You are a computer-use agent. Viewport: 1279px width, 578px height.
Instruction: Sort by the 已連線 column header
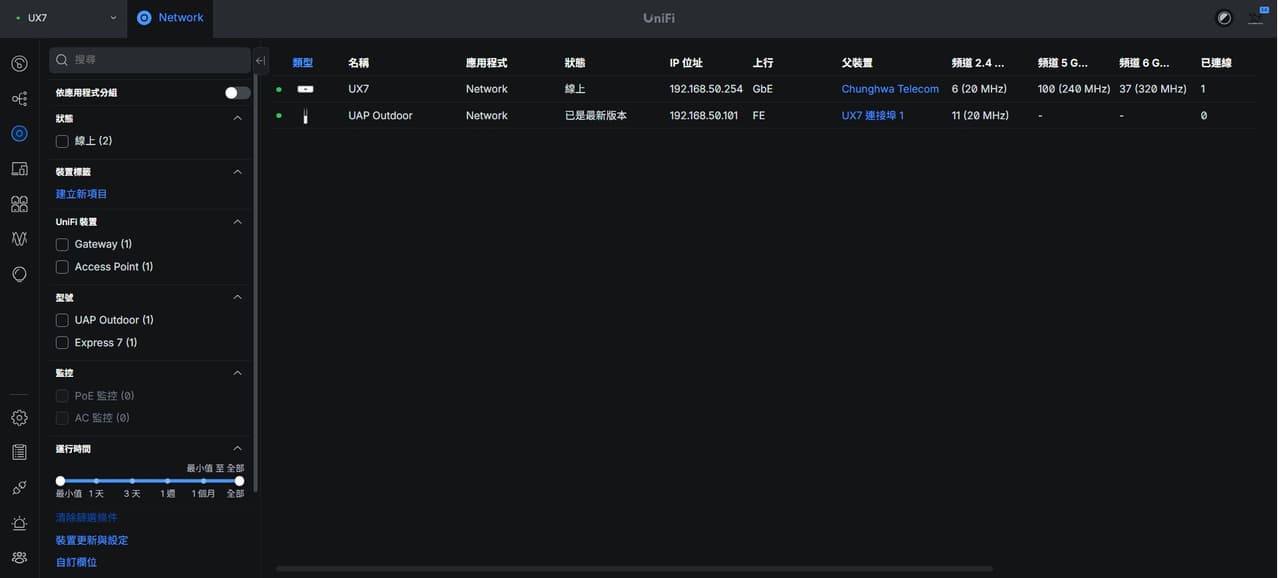tap(1216, 63)
